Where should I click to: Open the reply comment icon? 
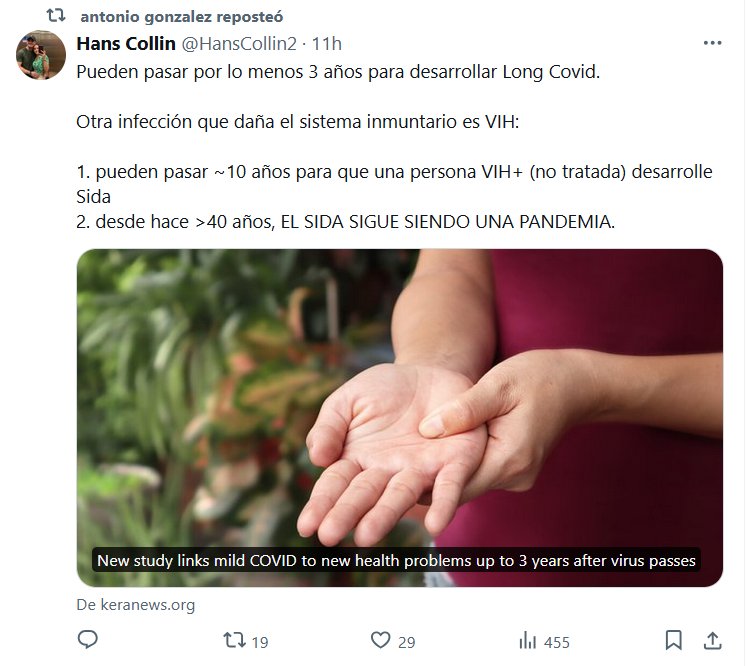click(x=88, y=640)
